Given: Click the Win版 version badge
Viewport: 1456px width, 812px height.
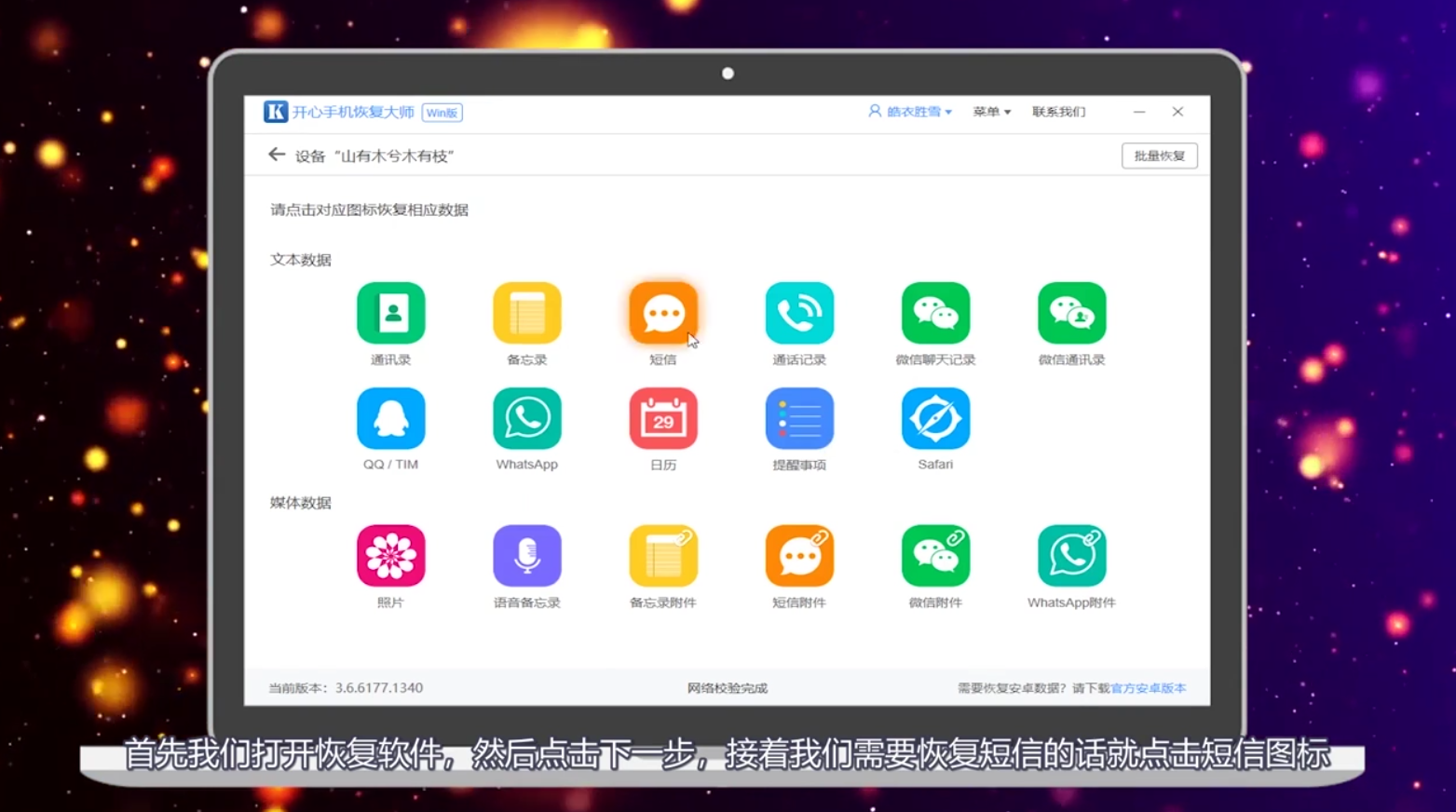Looking at the screenshot, I should point(442,113).
